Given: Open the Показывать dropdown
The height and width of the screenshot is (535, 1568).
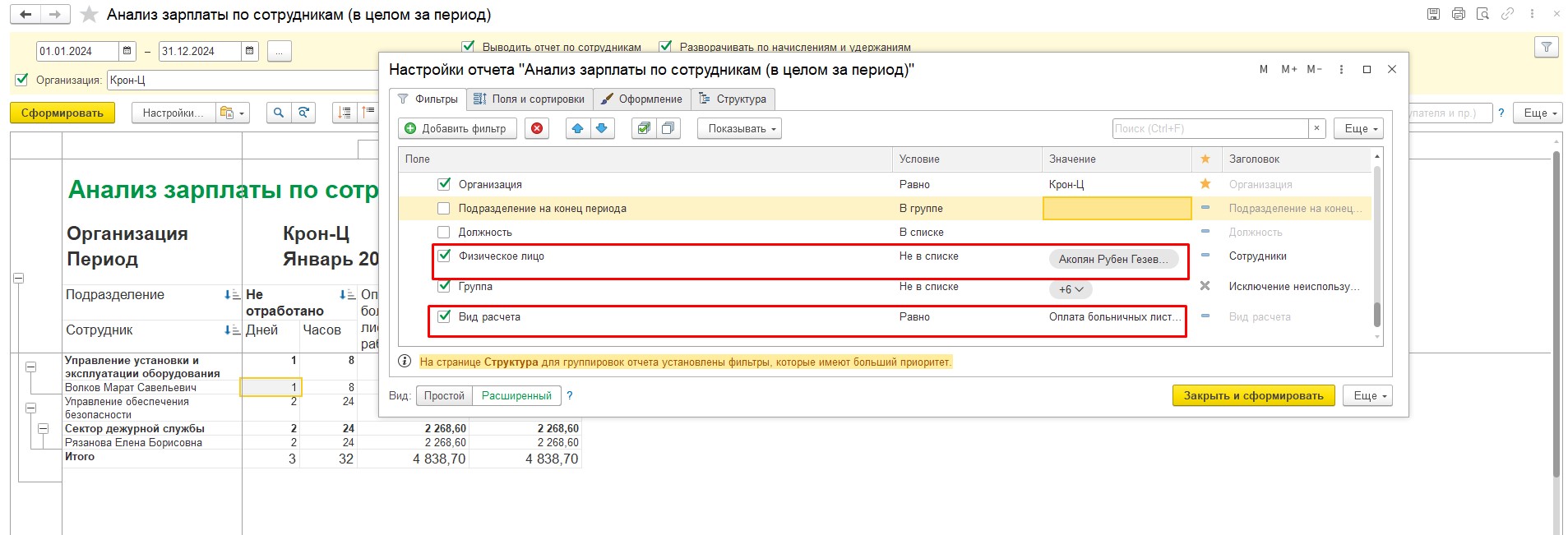Looking at the screenshot, I should [739, 128].
